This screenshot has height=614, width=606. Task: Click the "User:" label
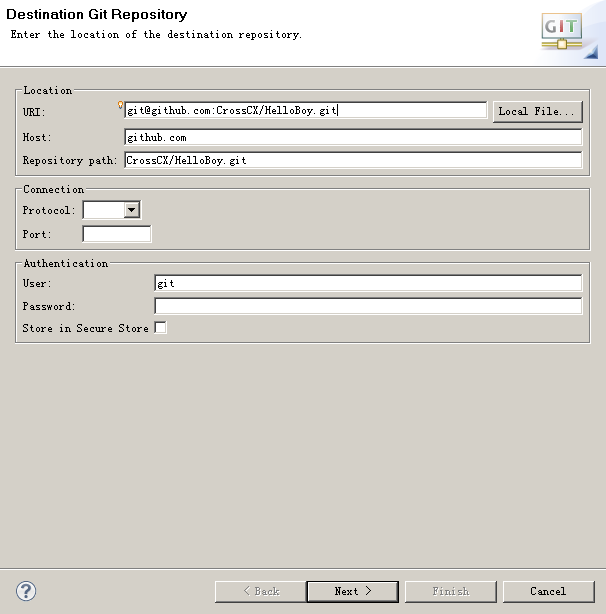37,283
